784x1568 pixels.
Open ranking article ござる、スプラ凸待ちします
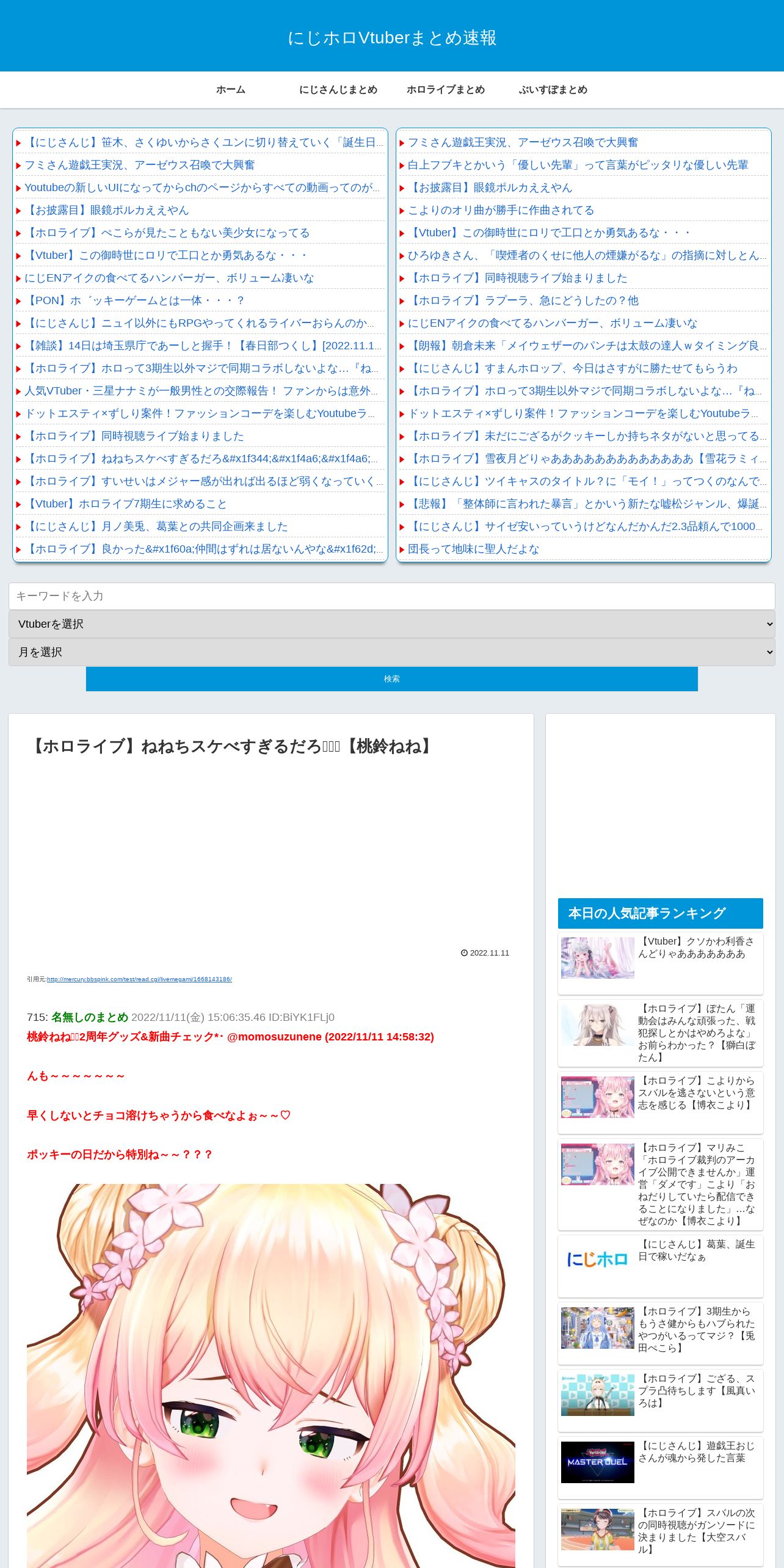(697, 1391)
